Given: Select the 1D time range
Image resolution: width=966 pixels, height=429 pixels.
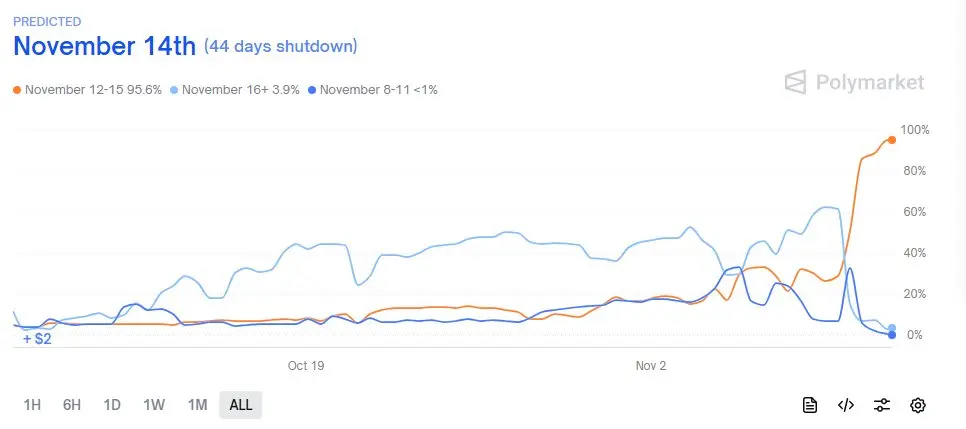Looking at the screenshot, I should 112,405.
